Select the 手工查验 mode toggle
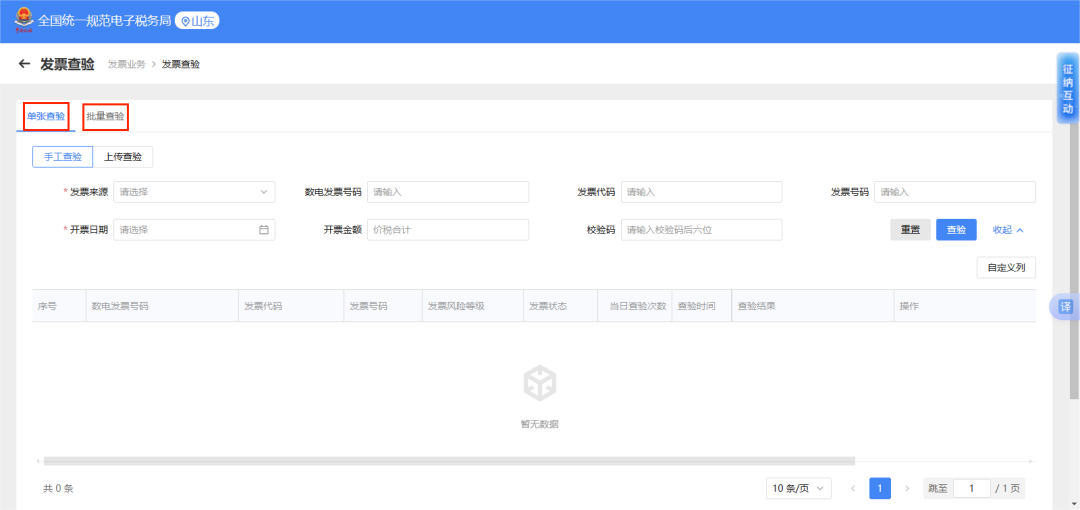Screen dimensions: 1080x510 click(x=62, y=157)
